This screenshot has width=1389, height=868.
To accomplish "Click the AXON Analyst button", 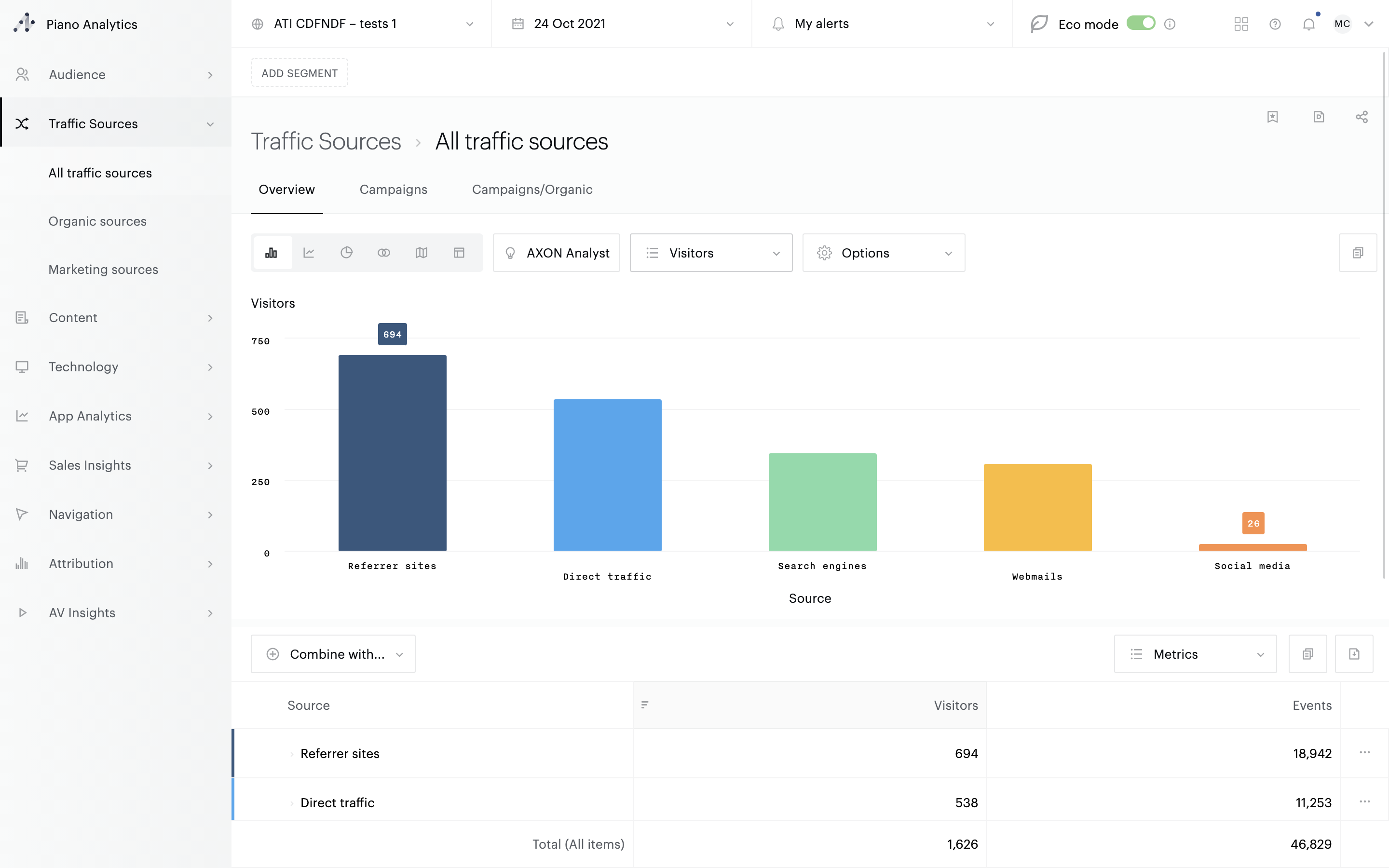I will (x=556, y=253).
